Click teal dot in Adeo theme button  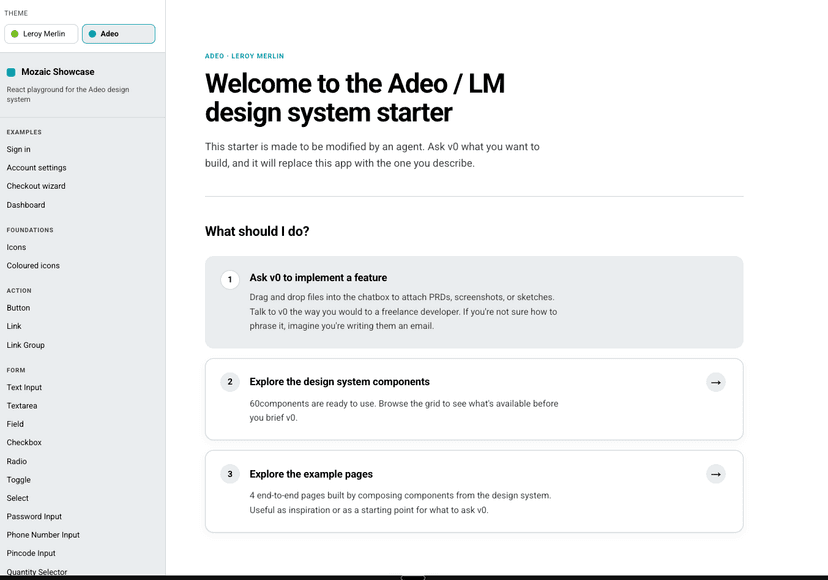pyautogui.click(x=92, y=34)
